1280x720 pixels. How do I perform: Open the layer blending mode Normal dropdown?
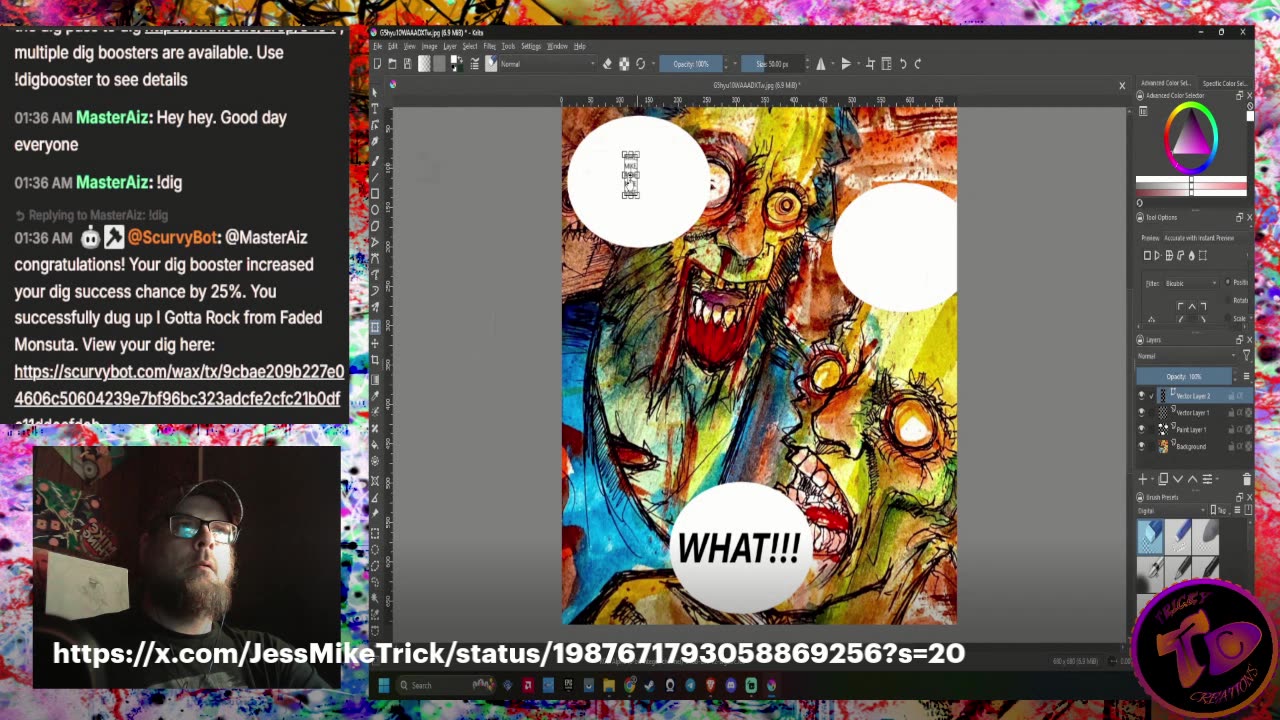(x=1185, y=356)
